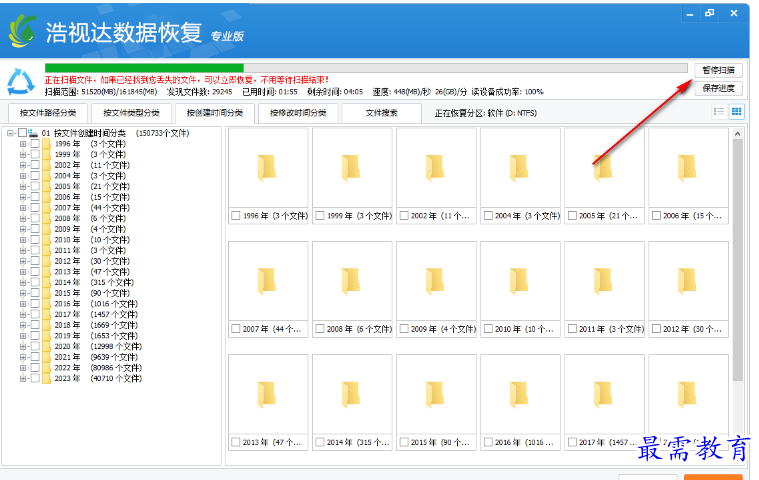Screen dimensions: 759x480
Task: Restore down the 浩视达数据恢复 window
Action: click(x=710, y=14)
